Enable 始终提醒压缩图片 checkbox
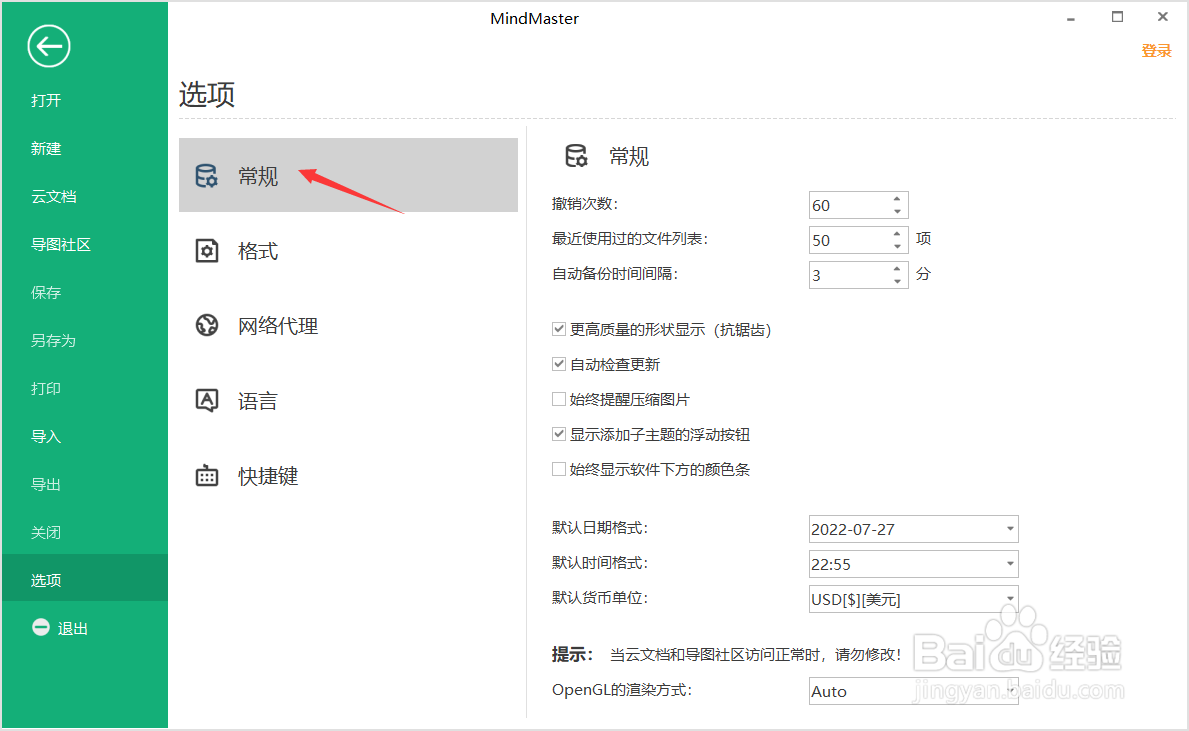The height and width of the screenshot is (731, 1189). 559,399
